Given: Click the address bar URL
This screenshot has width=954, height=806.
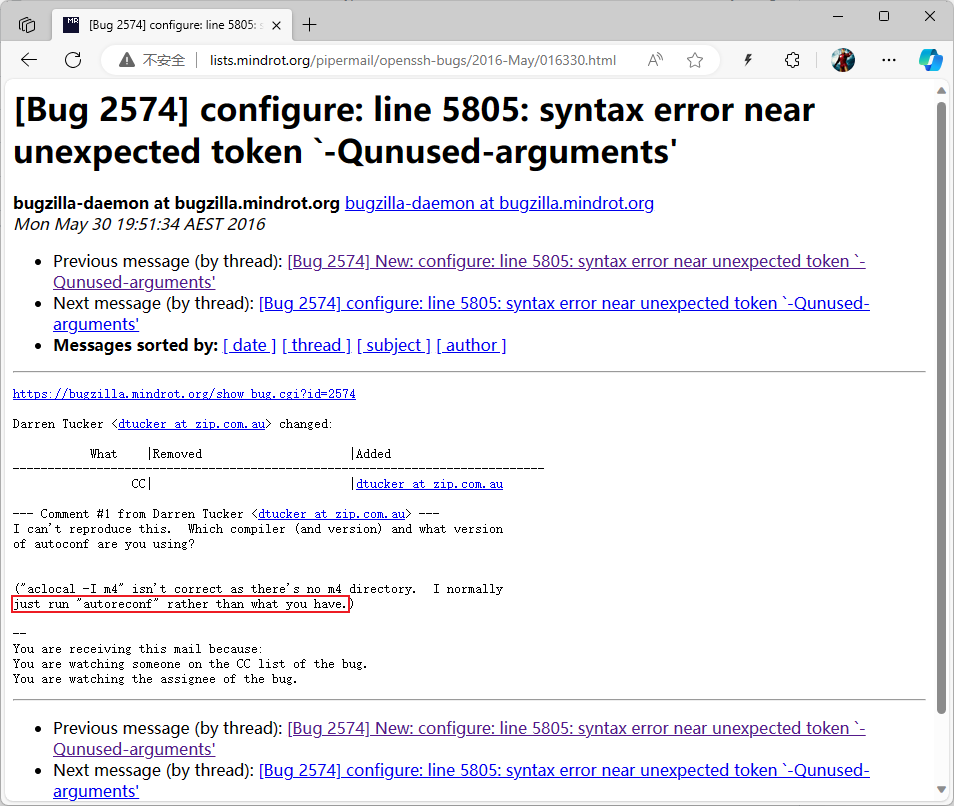Looking at the screenshot, I should click(412, 60).
